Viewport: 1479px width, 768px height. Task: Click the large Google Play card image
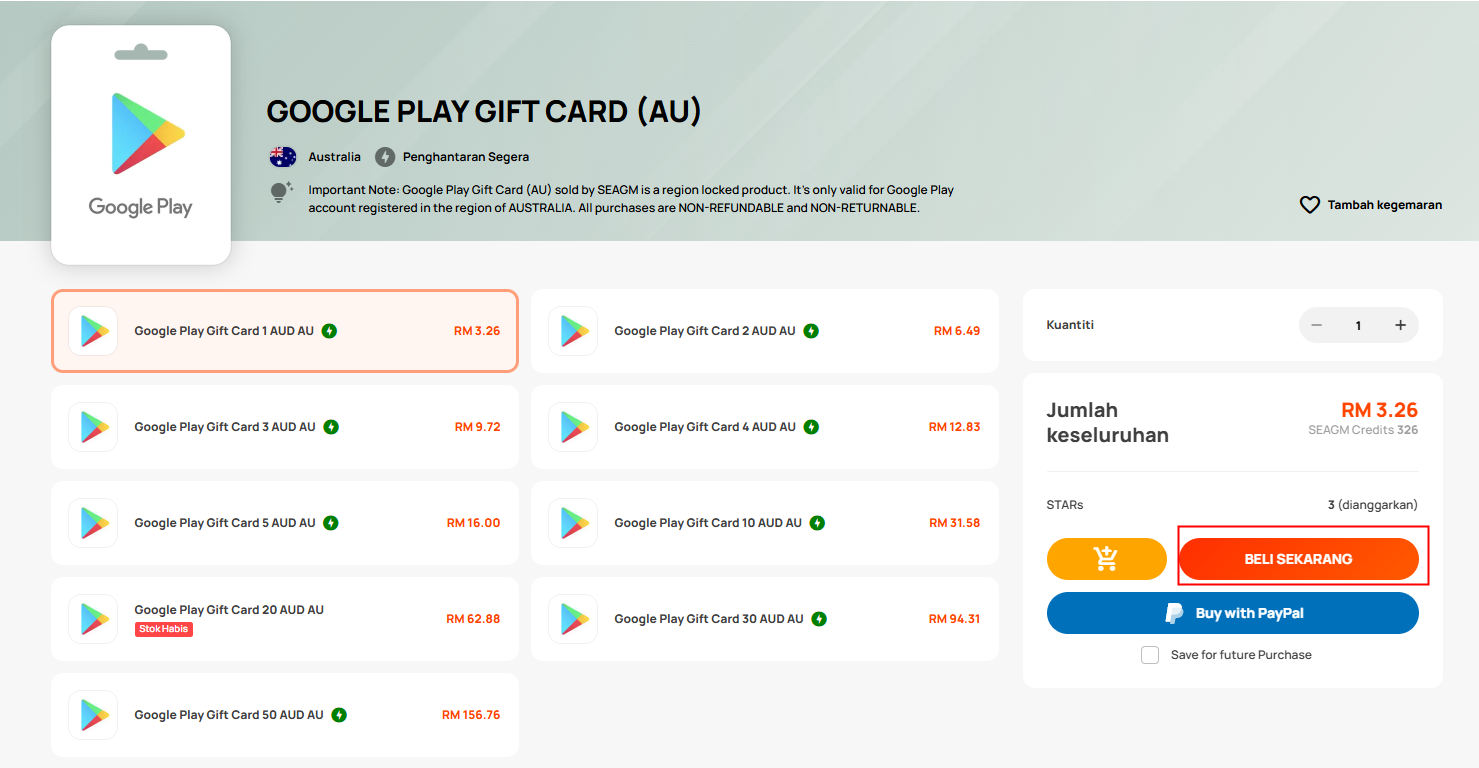tap(141, 145)
